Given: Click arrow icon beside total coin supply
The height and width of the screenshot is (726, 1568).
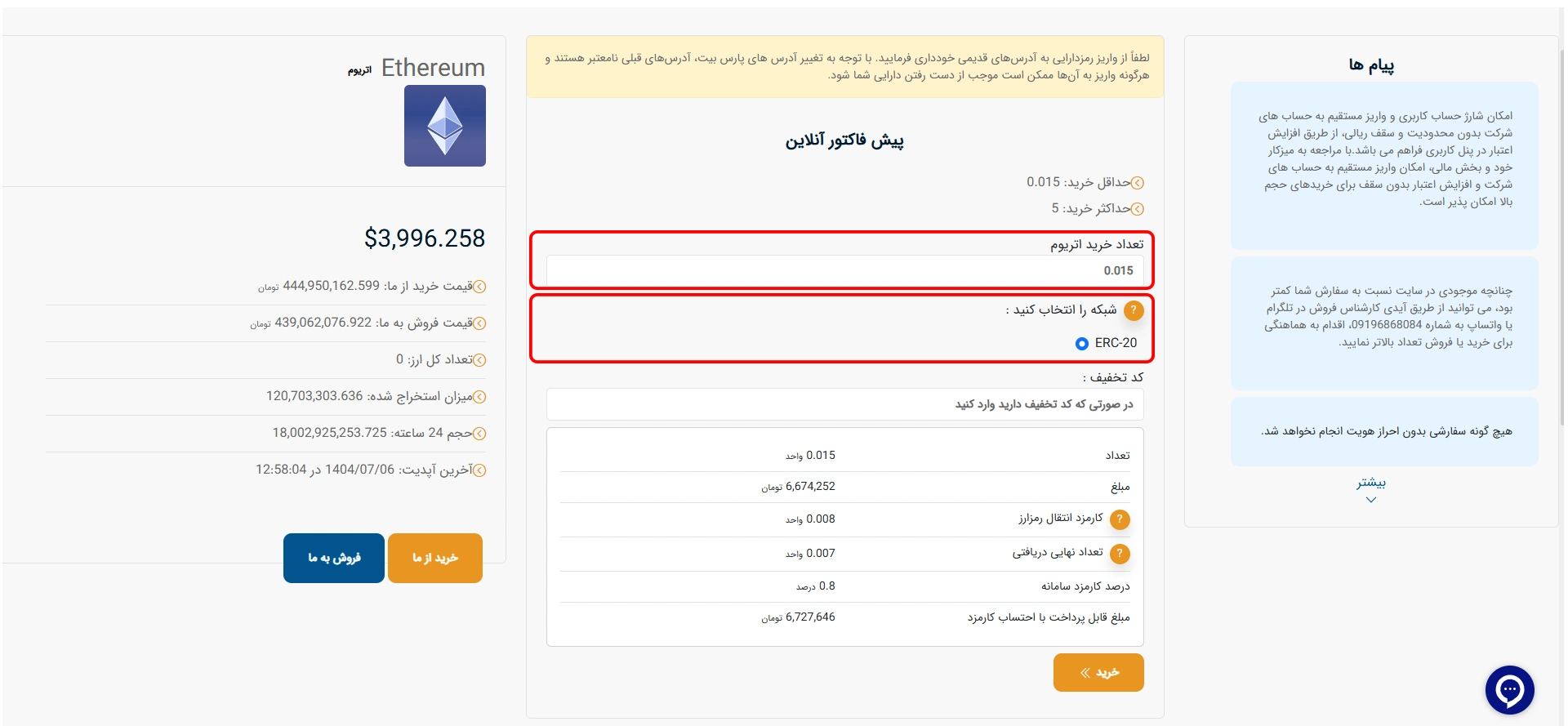Looking at the screenshot, I should 480,360.
